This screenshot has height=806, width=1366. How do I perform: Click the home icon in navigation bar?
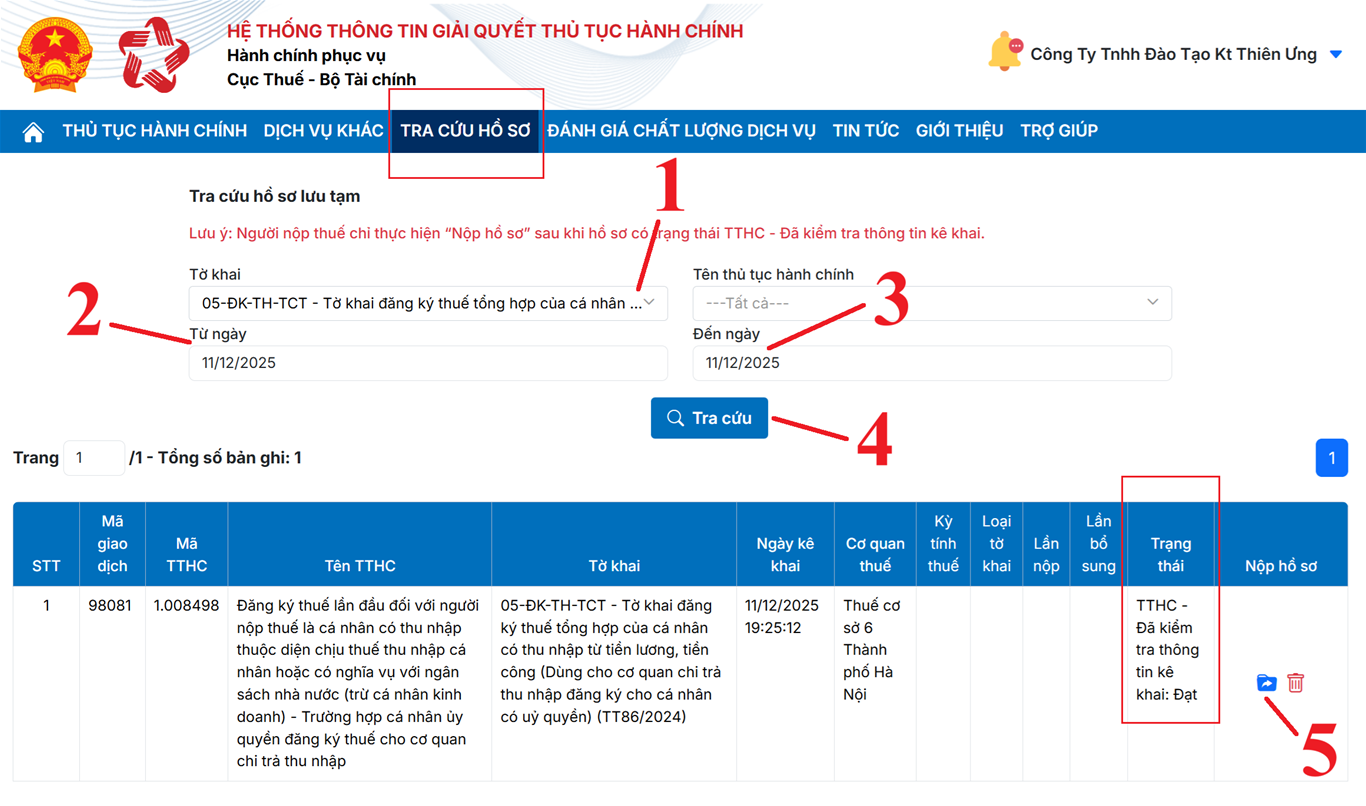coord(33,132)
